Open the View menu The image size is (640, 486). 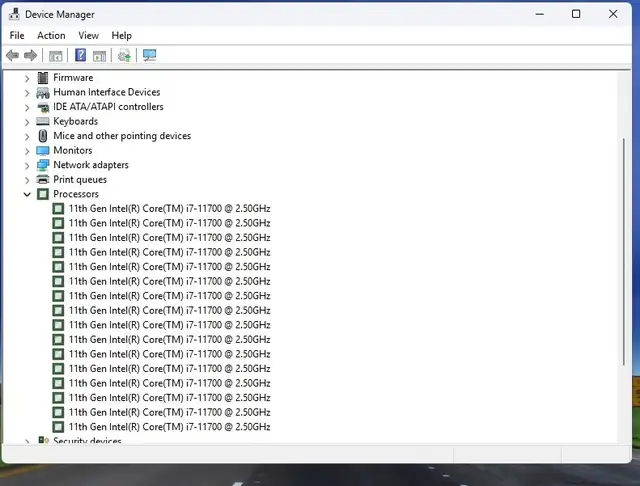88,36
